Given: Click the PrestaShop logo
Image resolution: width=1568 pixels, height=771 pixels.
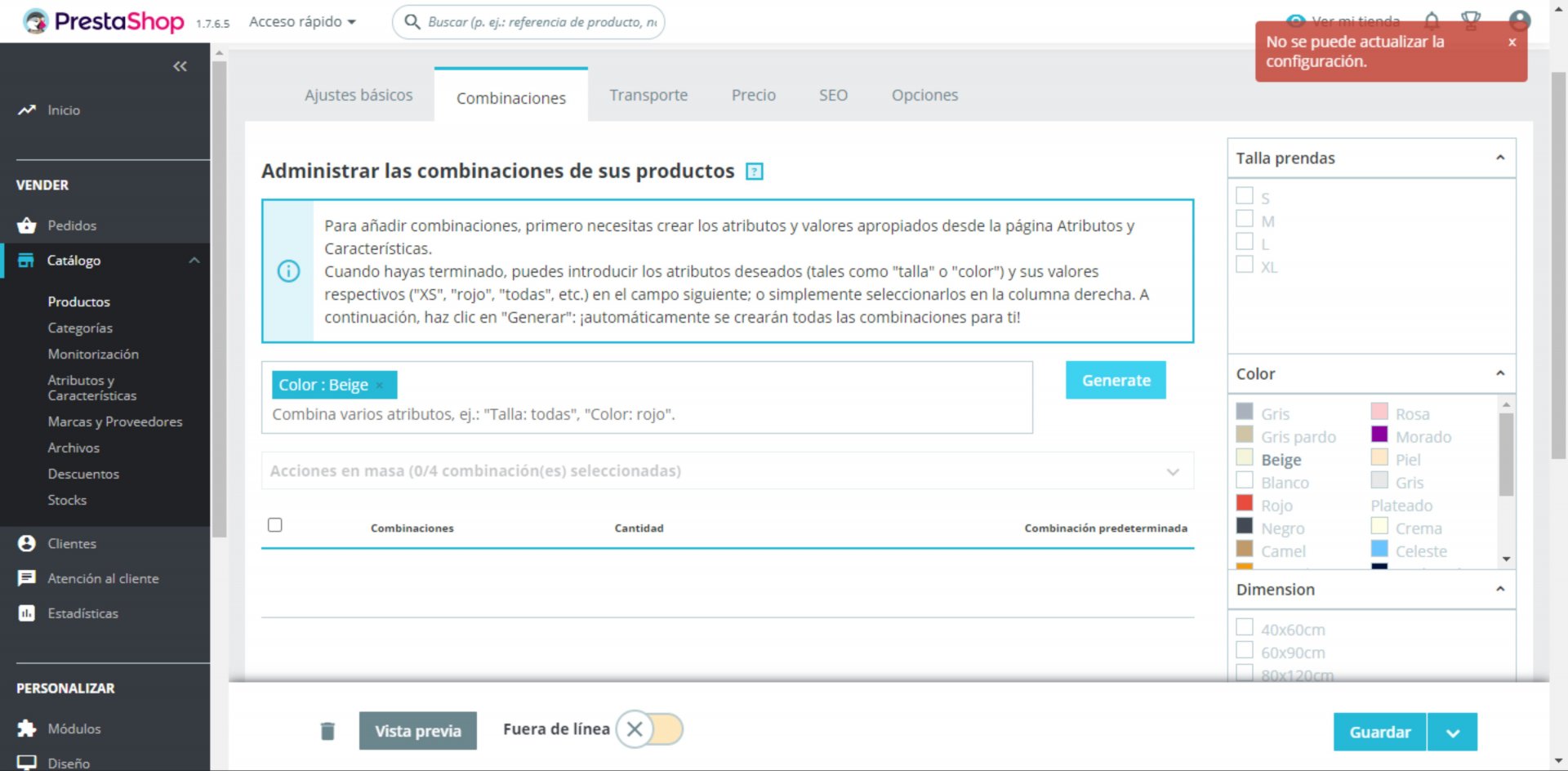Looking at the screenshot, I should [x=103, y=21].
